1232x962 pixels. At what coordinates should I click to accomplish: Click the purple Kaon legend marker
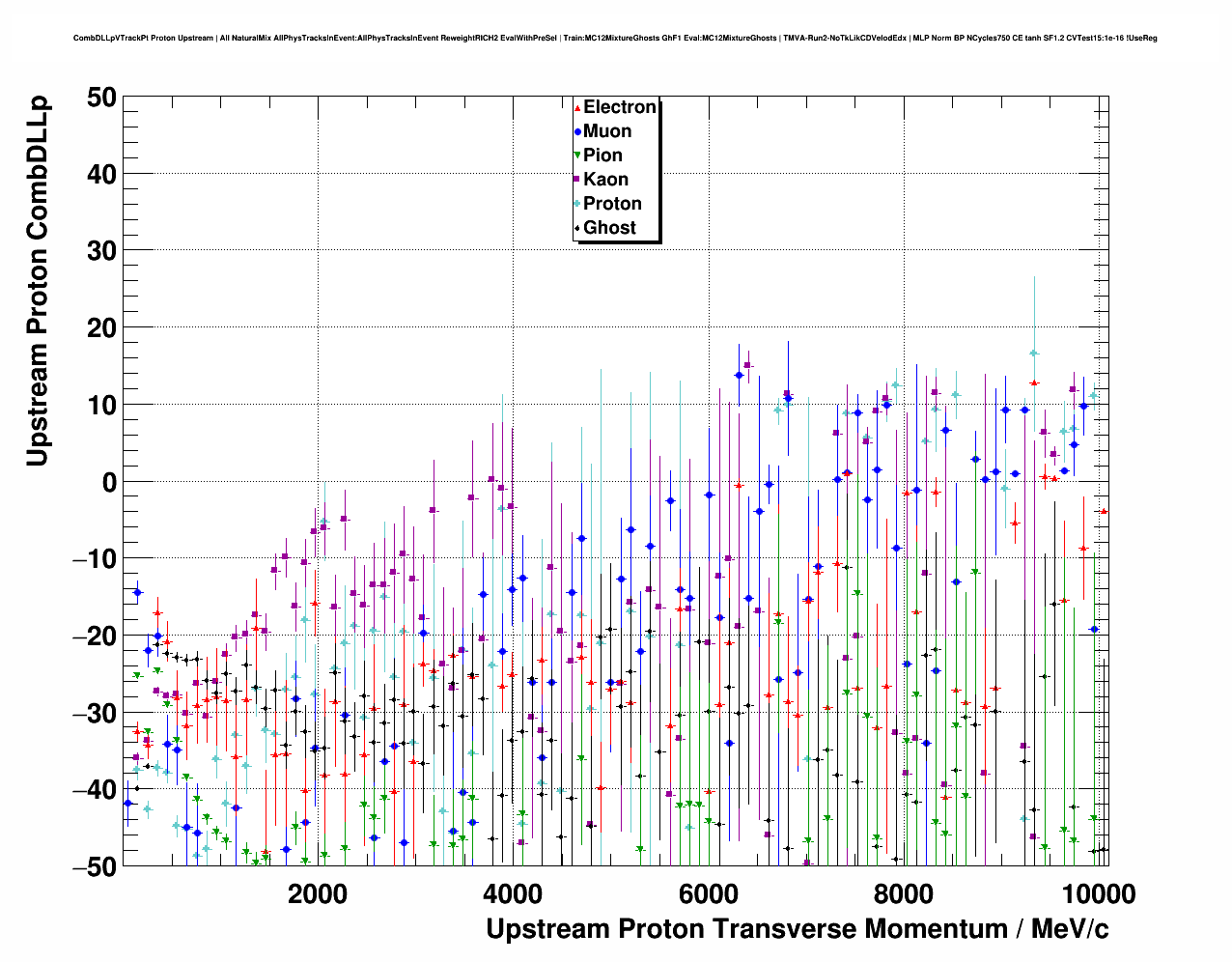[577, 180]
